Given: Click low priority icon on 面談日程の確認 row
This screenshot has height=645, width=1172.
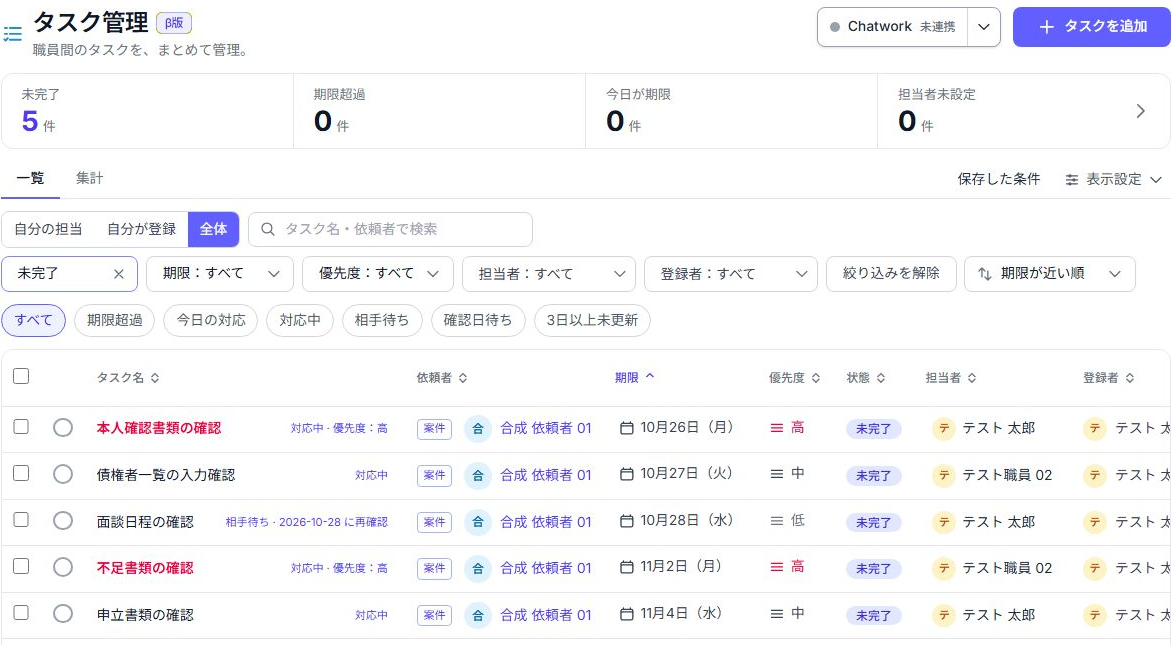Looking at the screenshot, I should [777, 521].
